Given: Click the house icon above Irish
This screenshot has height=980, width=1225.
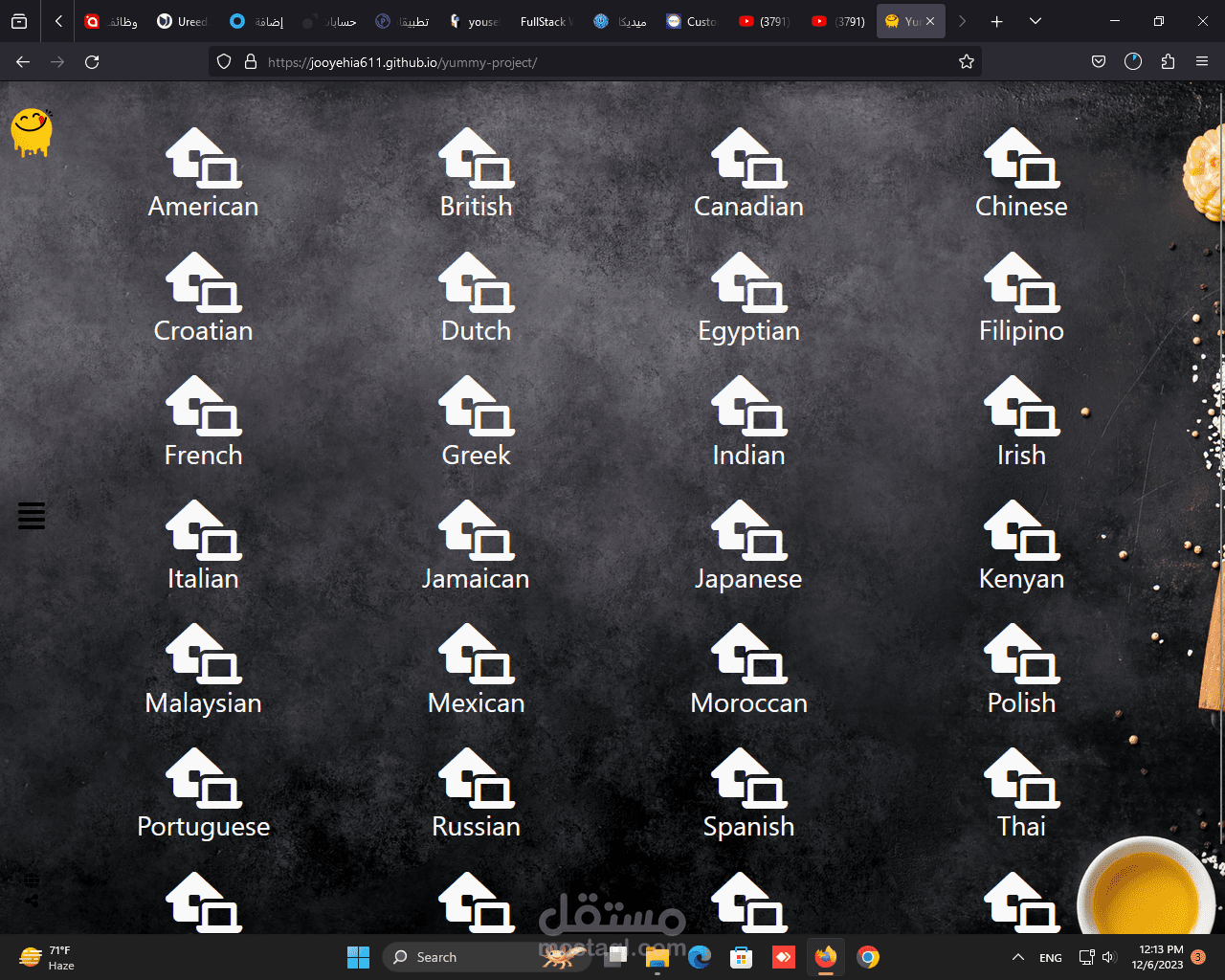Looking at the screenshot, I should click(1022, 406).
